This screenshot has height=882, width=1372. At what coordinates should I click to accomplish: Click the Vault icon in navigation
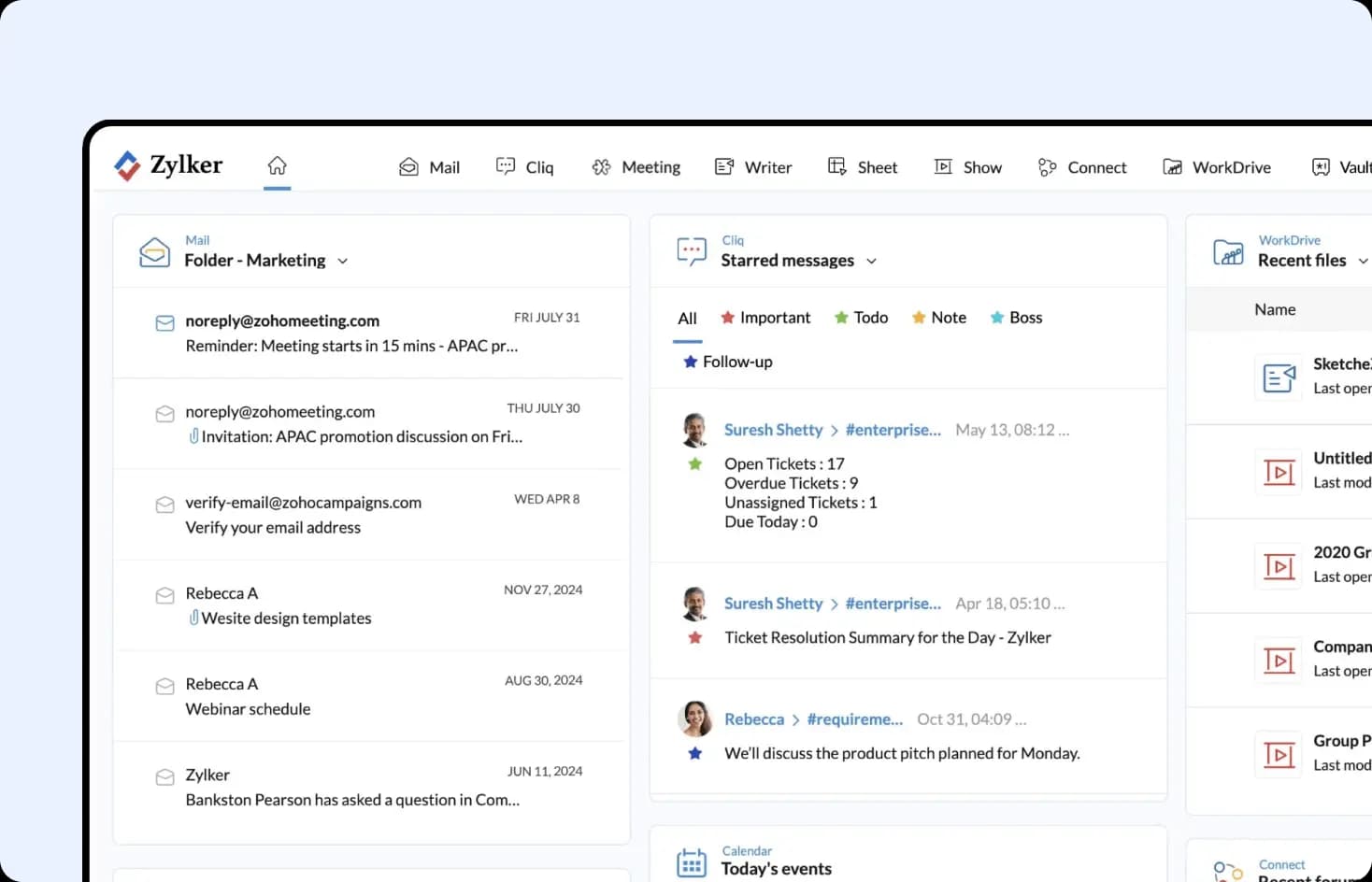1321,167
